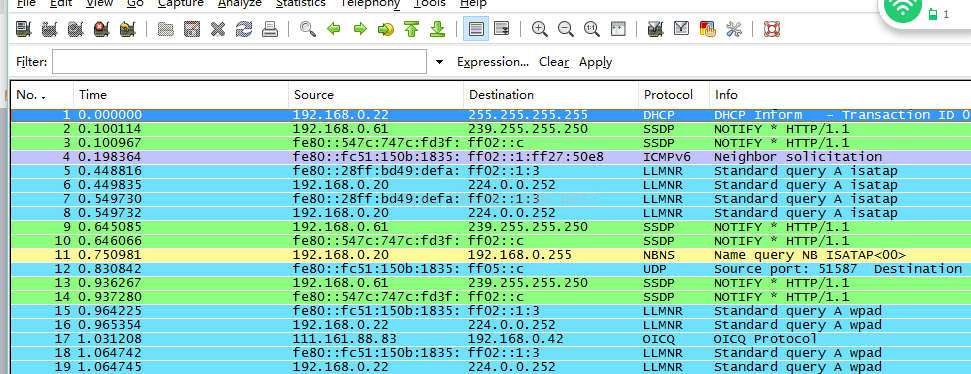Click the Expression... button
This screenshot has width=971, height=374.
click(x=493, y=62)
